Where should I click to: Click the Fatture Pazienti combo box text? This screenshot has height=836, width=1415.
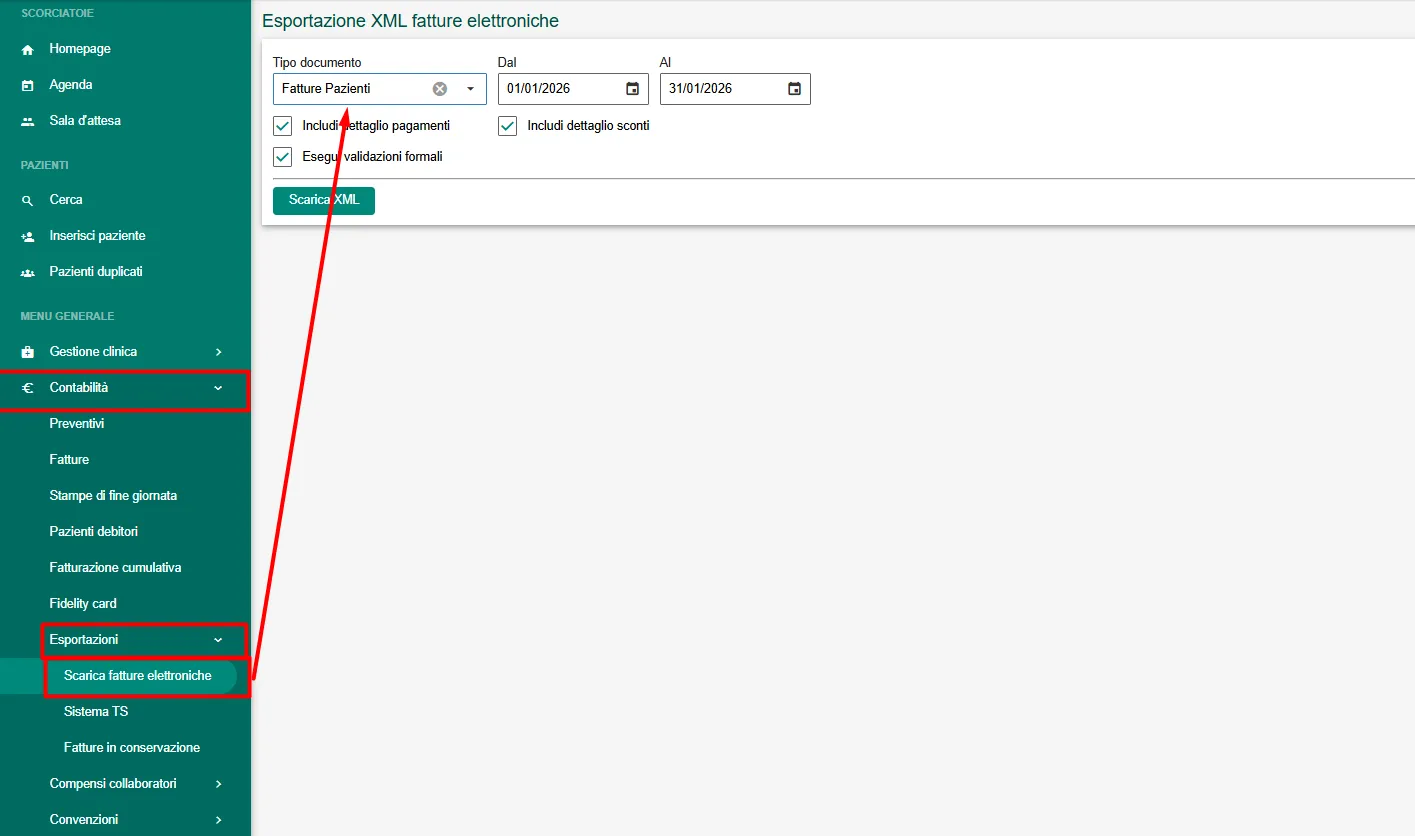click(x=326, y=89)
